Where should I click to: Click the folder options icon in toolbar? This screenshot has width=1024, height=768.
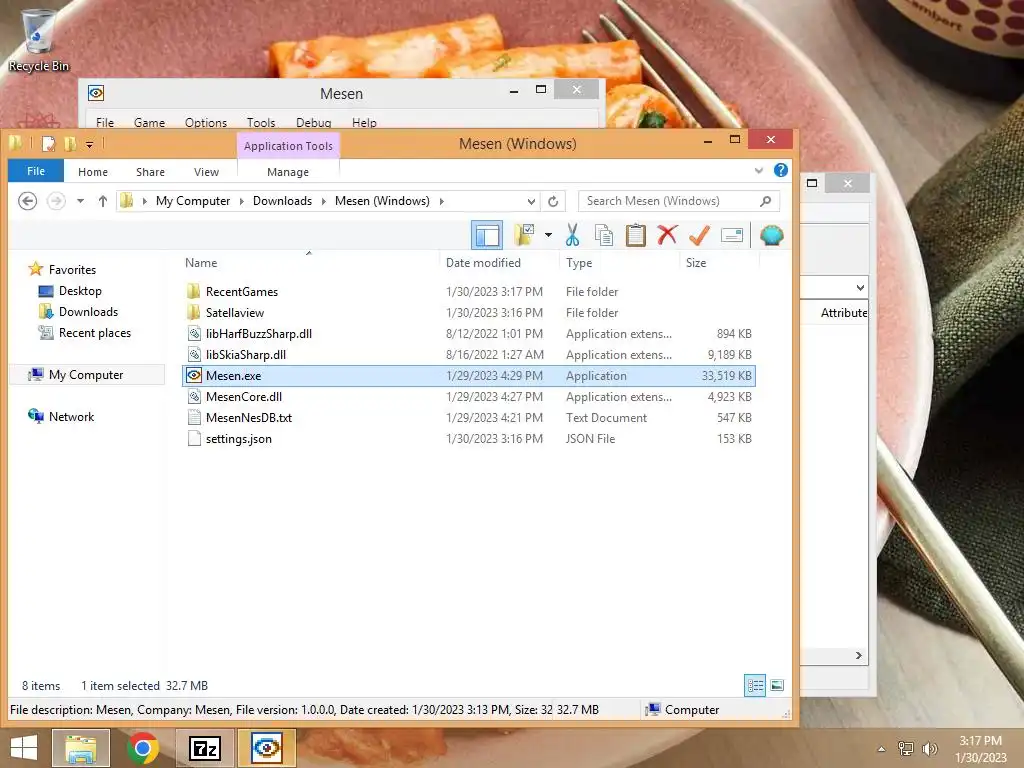[x=524, y=235]
